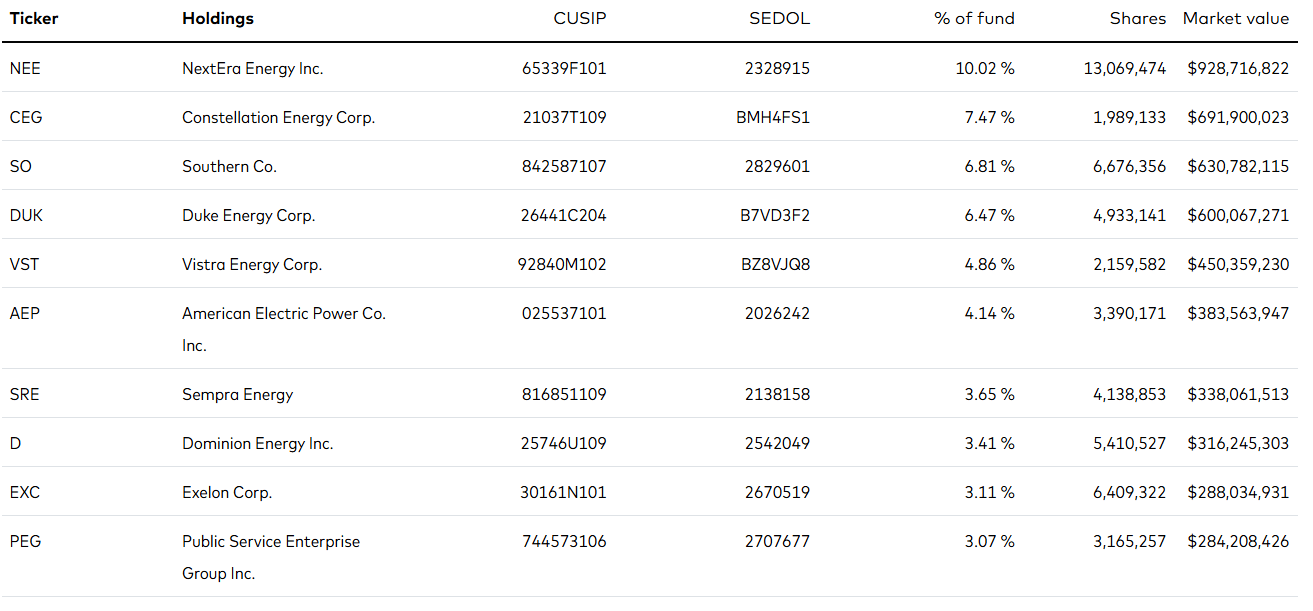
Task: Select the SO ticker cell
Action: 20,166
